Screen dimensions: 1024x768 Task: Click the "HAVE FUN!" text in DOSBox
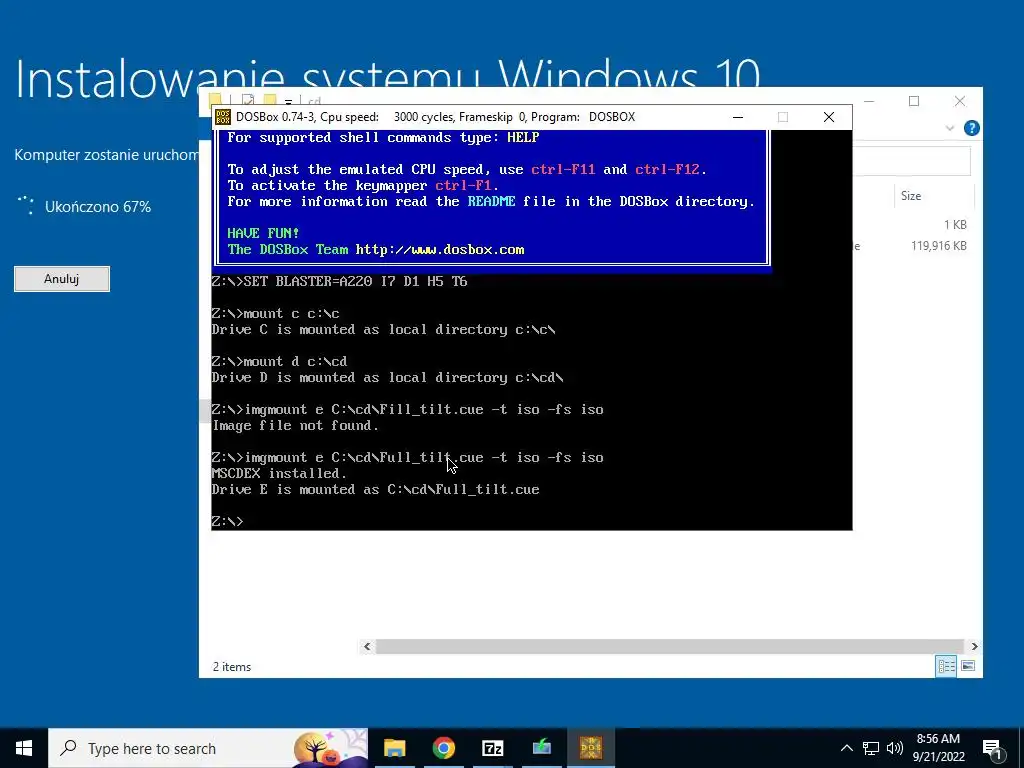click(x=263, y=233)
